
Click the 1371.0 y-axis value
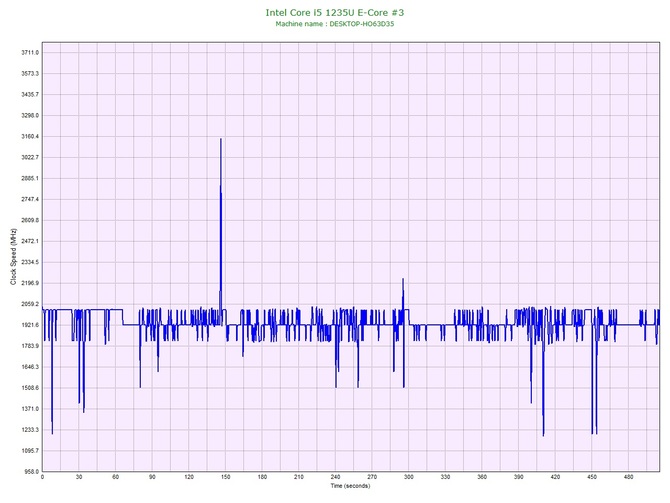coord(30,409)
